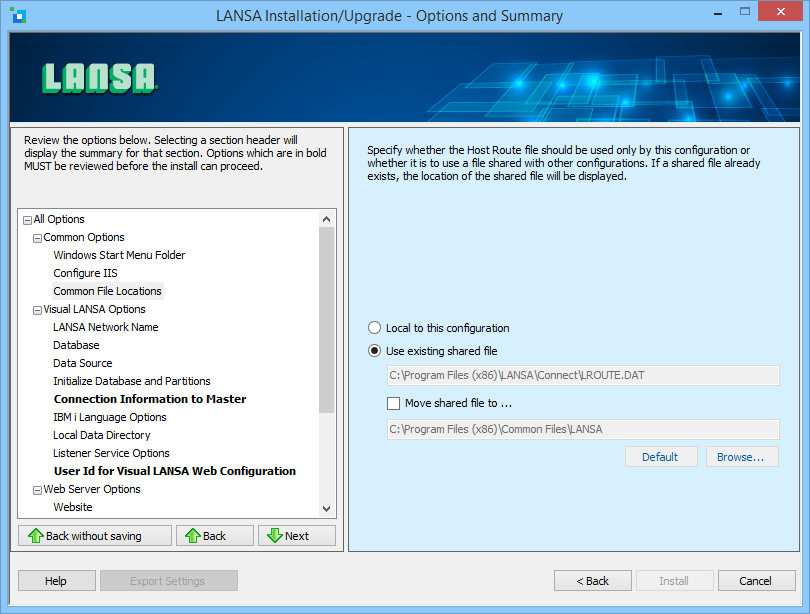Close the LANSA Installation window
The image size is (810, 614).
click(781, 11)
